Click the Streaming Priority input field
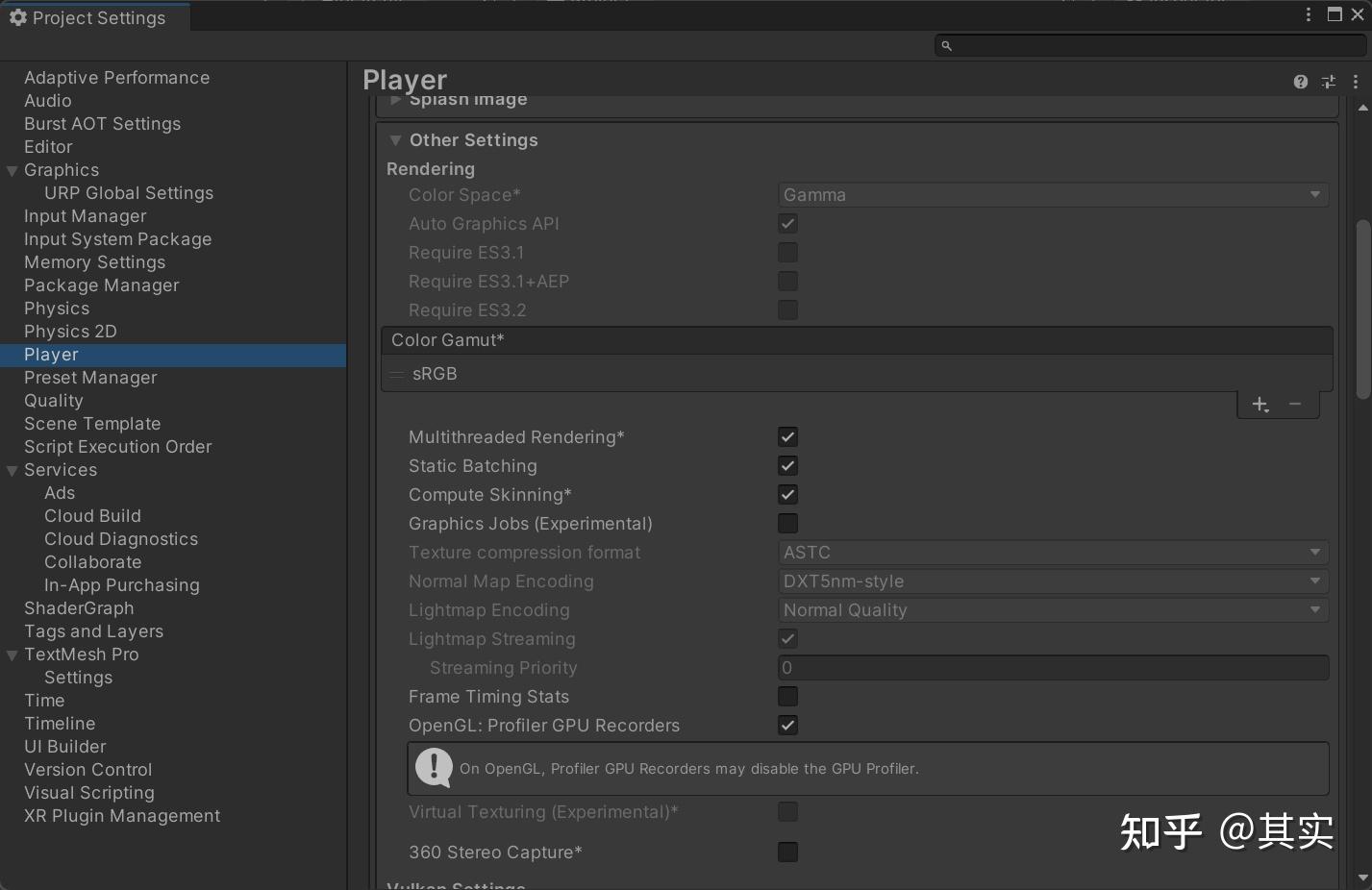This screenshot has width=1372, height=890. click(x=1053, y=667)
